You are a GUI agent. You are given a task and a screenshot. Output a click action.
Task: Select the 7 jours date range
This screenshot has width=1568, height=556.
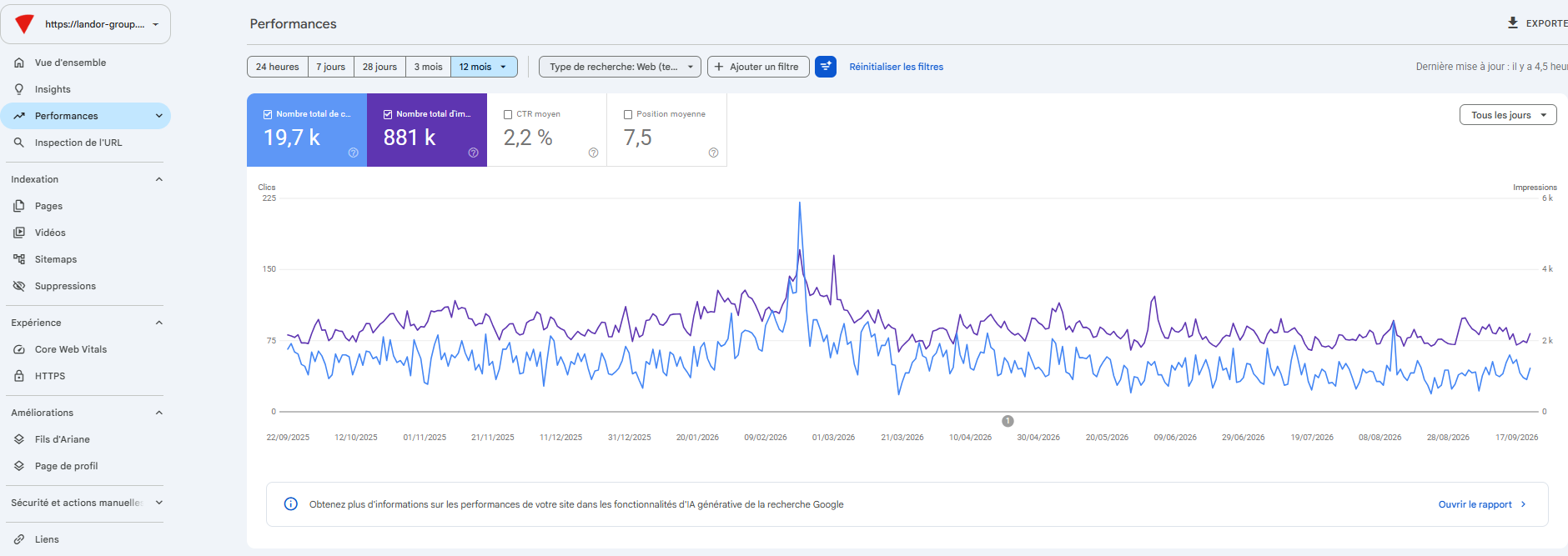331,67
